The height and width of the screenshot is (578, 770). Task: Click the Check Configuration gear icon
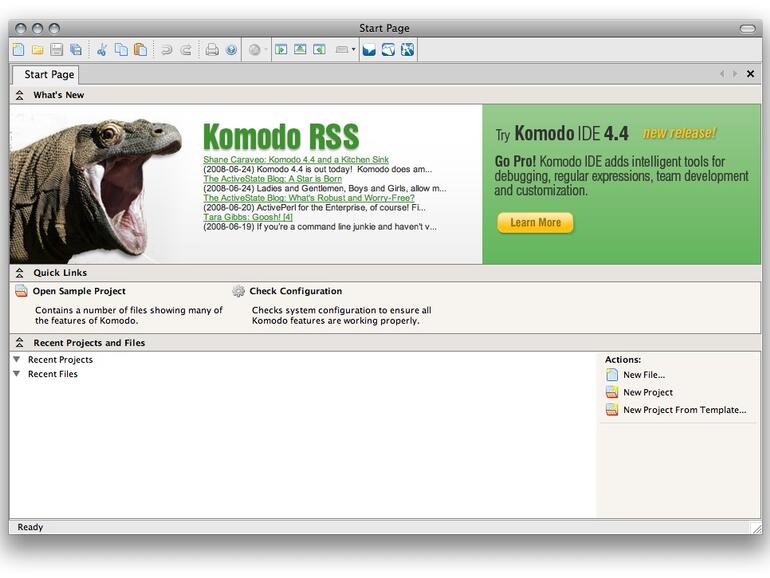tap(238, 291)
